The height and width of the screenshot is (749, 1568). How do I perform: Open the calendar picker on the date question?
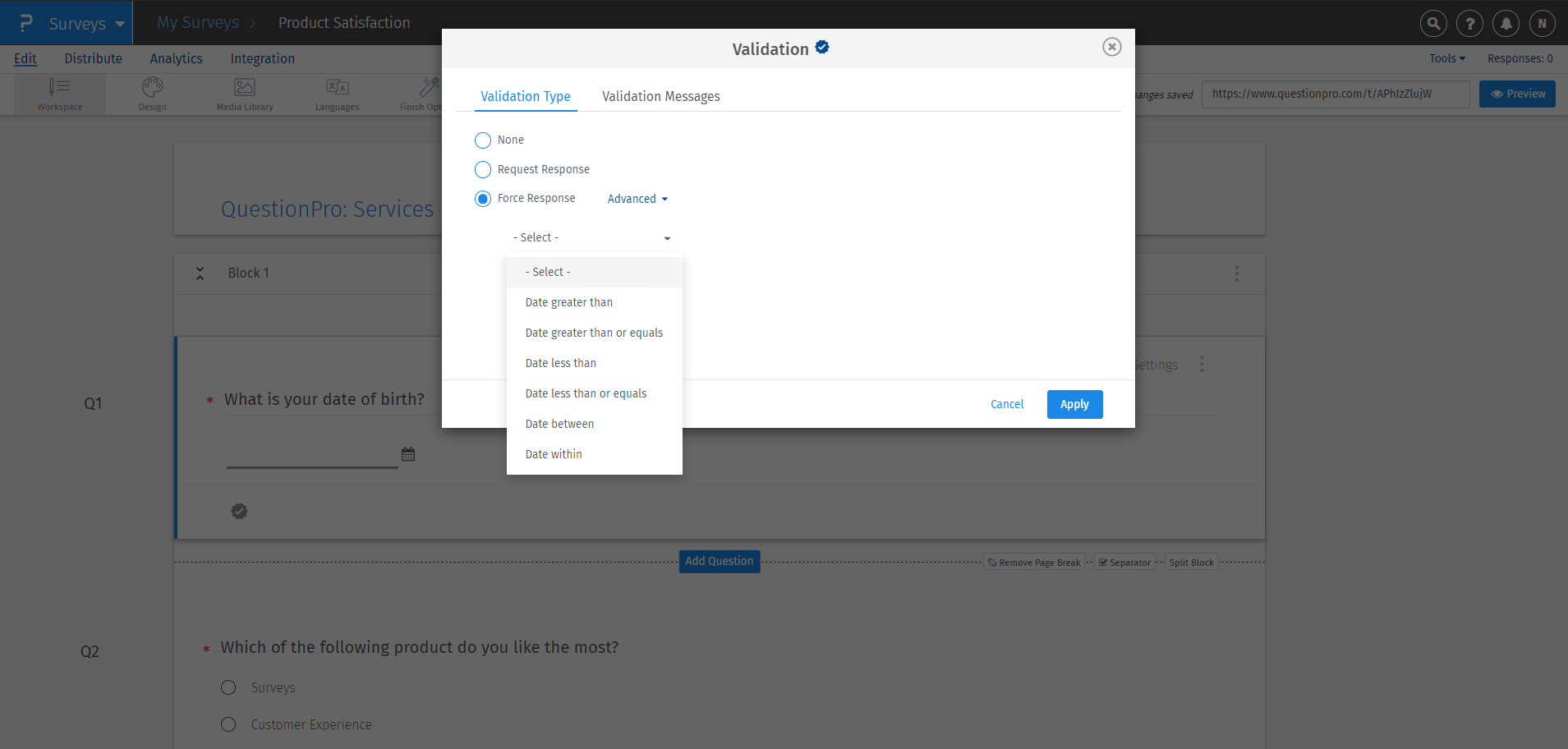(x=407, y=453)
